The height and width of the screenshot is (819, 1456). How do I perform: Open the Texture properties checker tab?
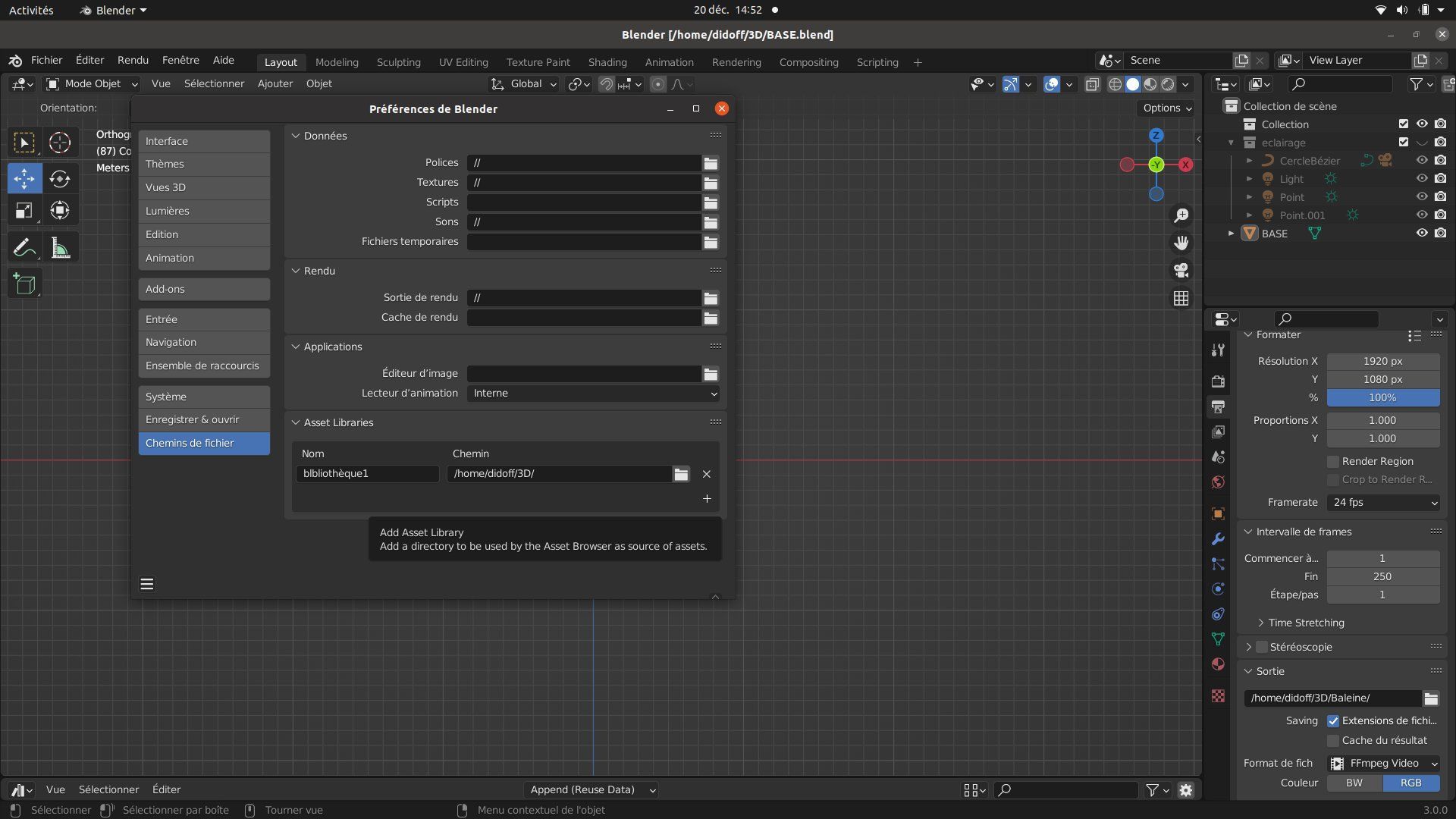point(1218,696)
